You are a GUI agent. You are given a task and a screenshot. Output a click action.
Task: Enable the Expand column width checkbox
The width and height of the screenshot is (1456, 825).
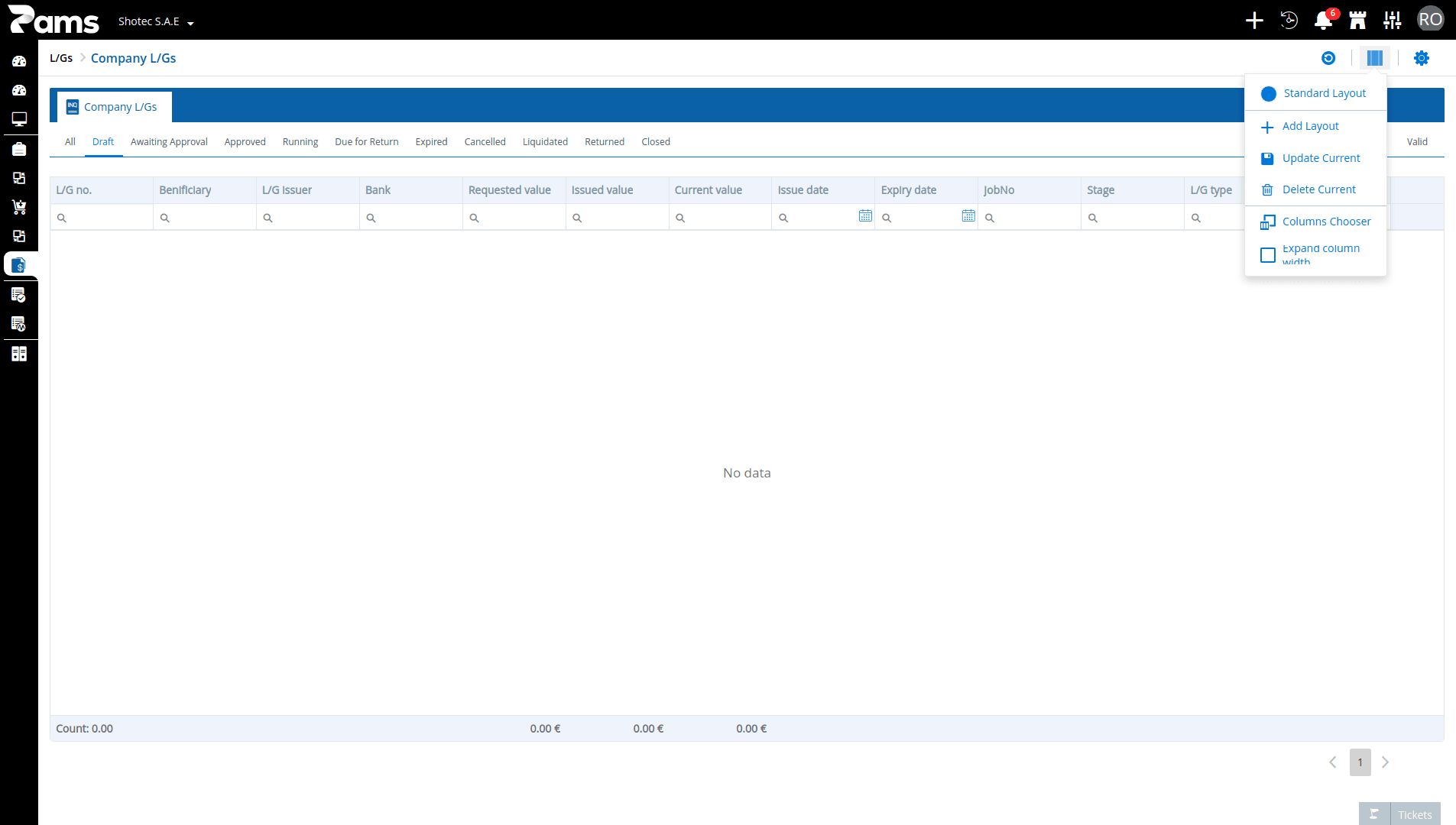1268,255
